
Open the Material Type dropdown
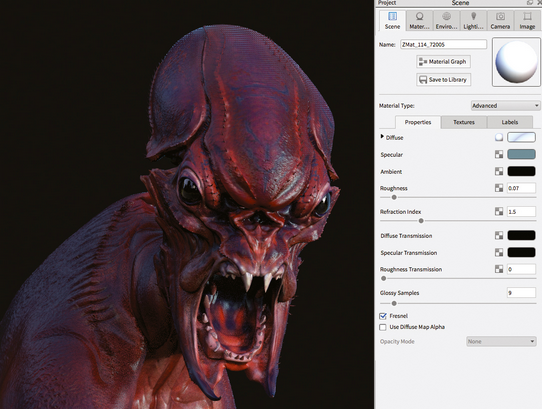(x=505, y=105)
